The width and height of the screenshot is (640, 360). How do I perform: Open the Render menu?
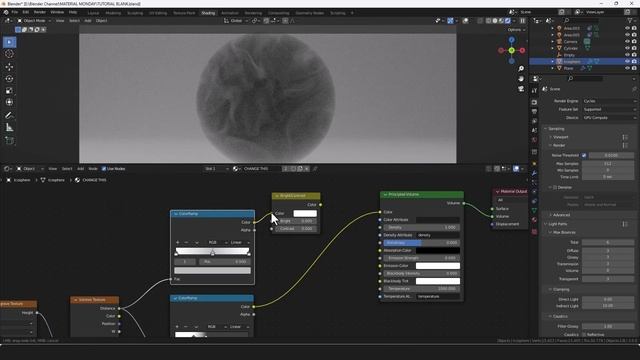40,12
